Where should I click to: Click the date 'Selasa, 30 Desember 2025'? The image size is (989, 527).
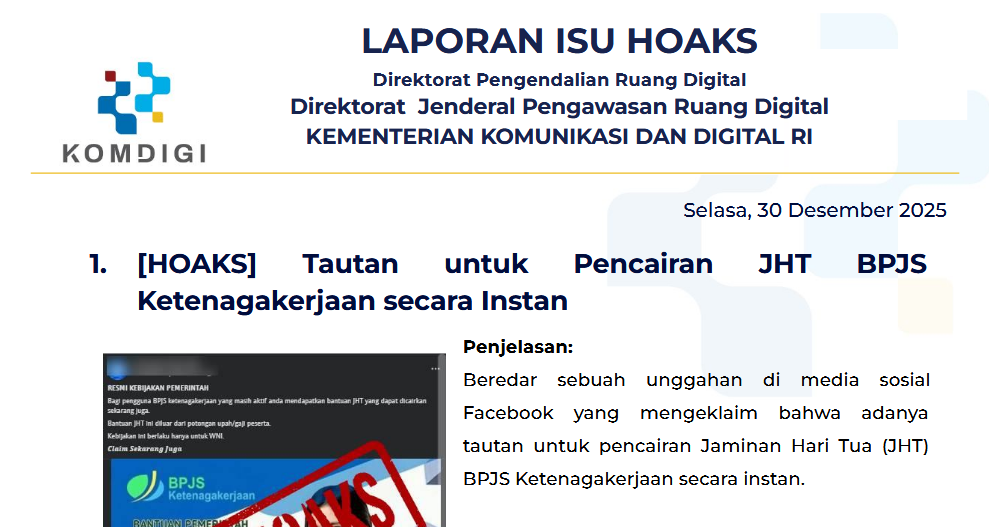(814, 210)
